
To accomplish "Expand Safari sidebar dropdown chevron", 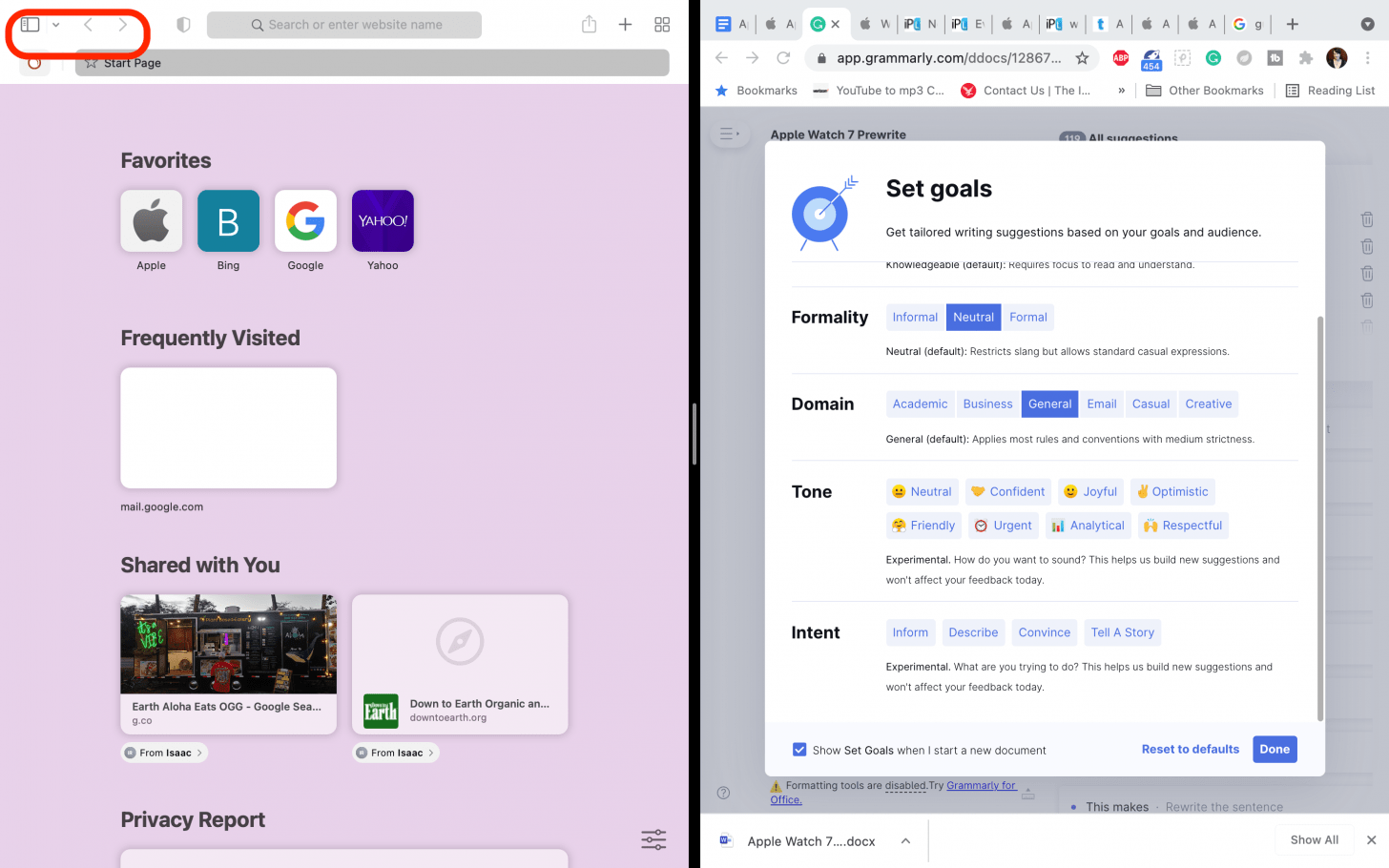I will click(56, 25).
